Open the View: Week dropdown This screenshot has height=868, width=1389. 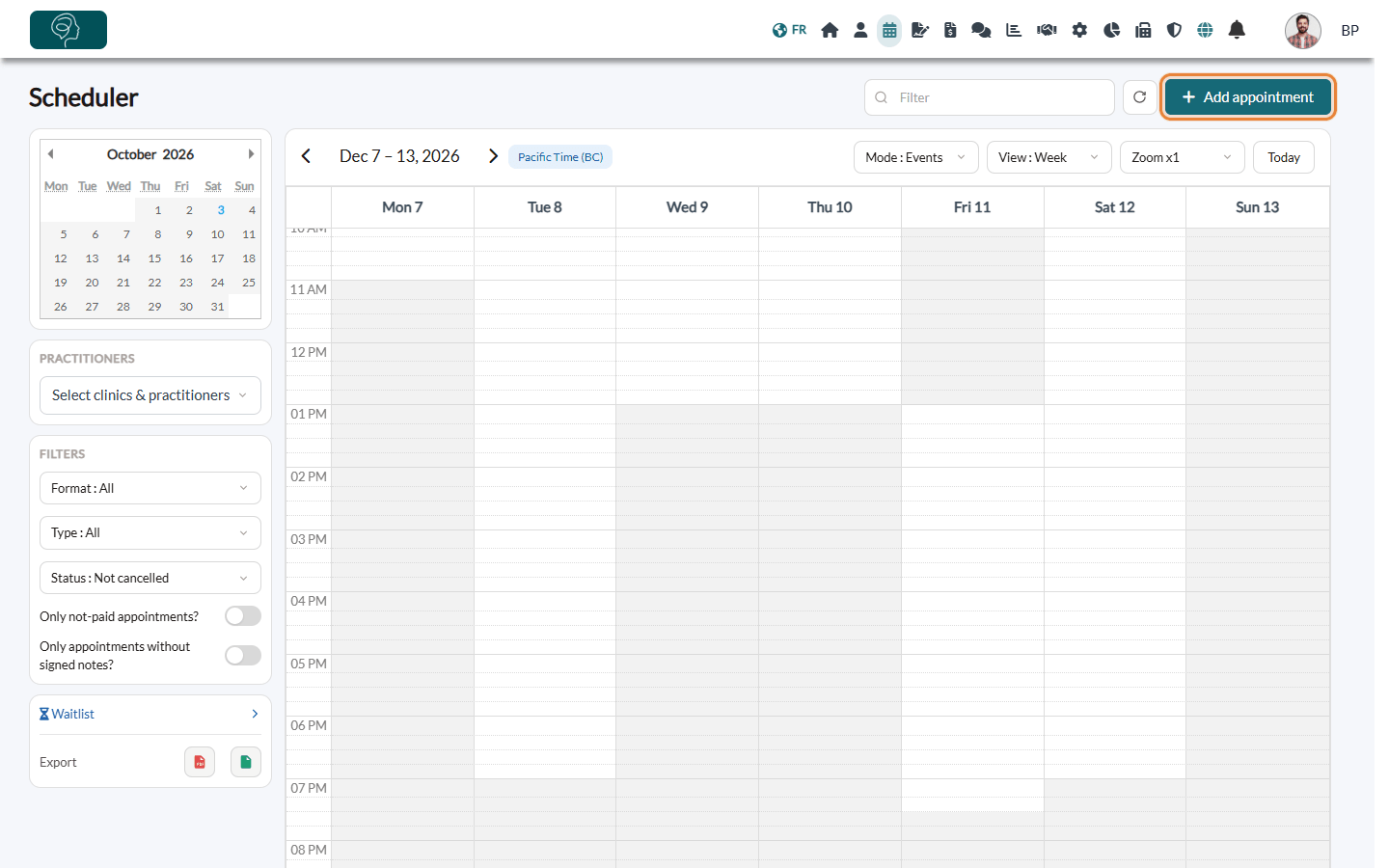click(x=1049, y=157)
